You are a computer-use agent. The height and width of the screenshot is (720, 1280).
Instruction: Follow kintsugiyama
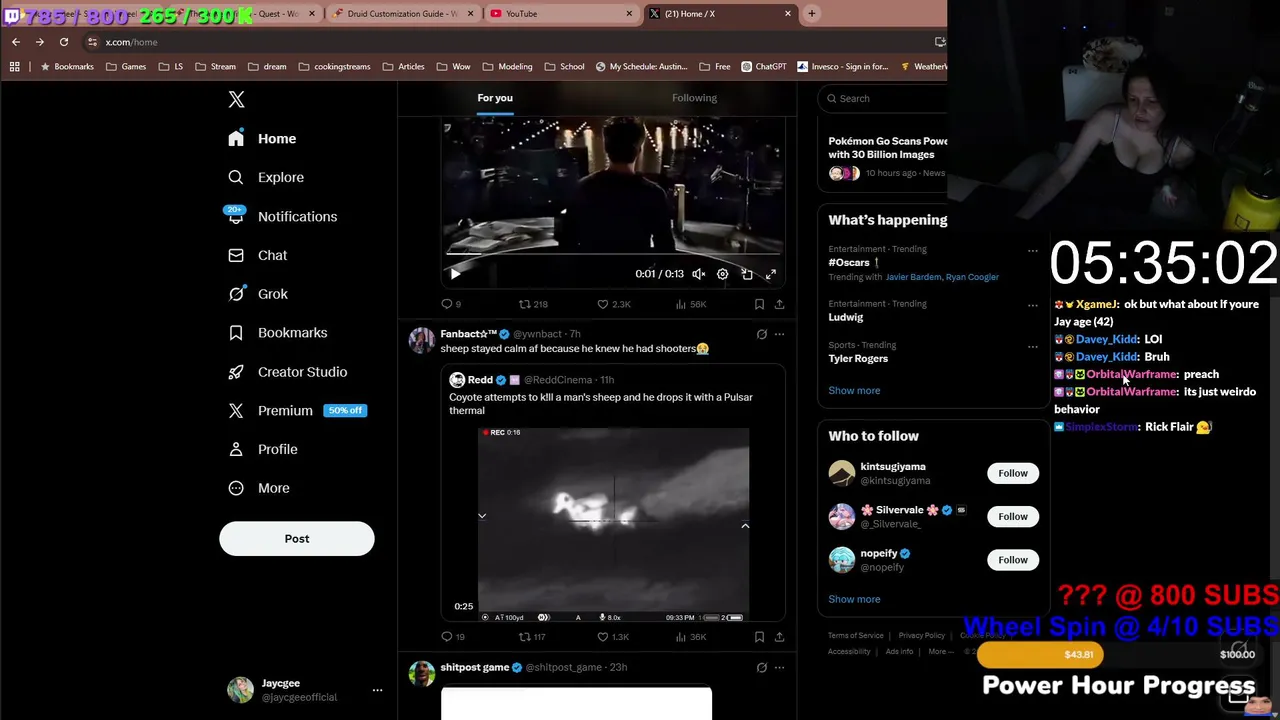click(x=1013, y=473)
